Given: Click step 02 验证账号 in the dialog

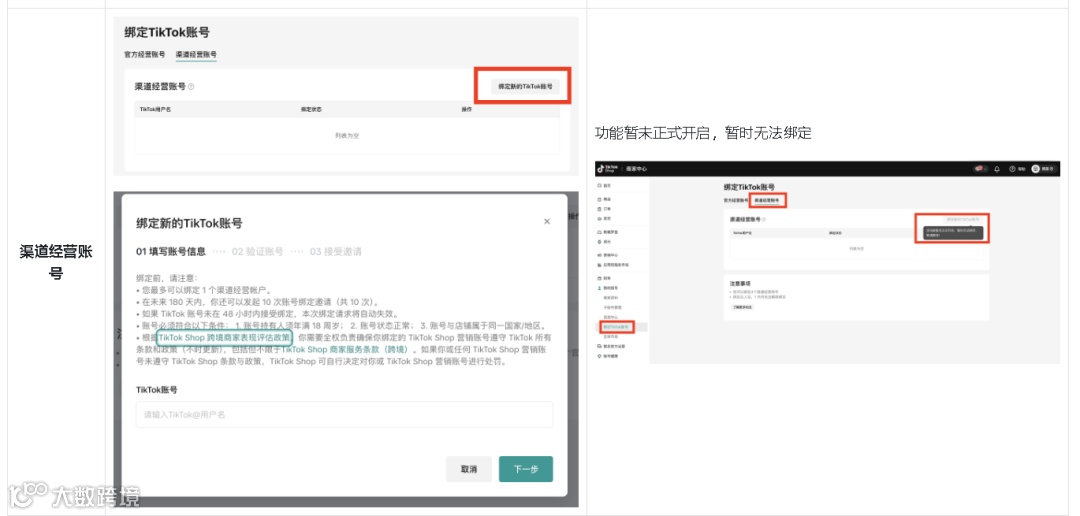Looking at the screenshot, I should (x=258, y=251).
